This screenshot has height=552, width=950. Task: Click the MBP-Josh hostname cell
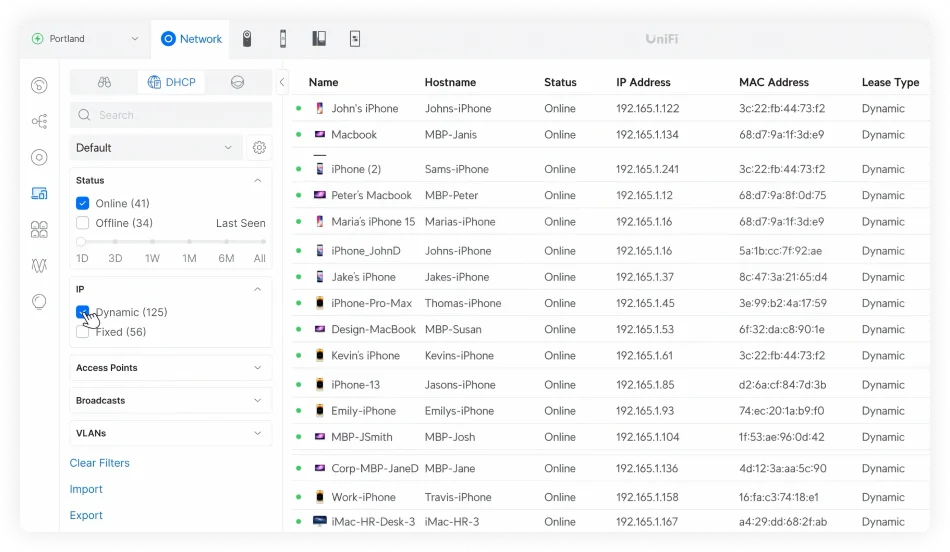(450, 437)
